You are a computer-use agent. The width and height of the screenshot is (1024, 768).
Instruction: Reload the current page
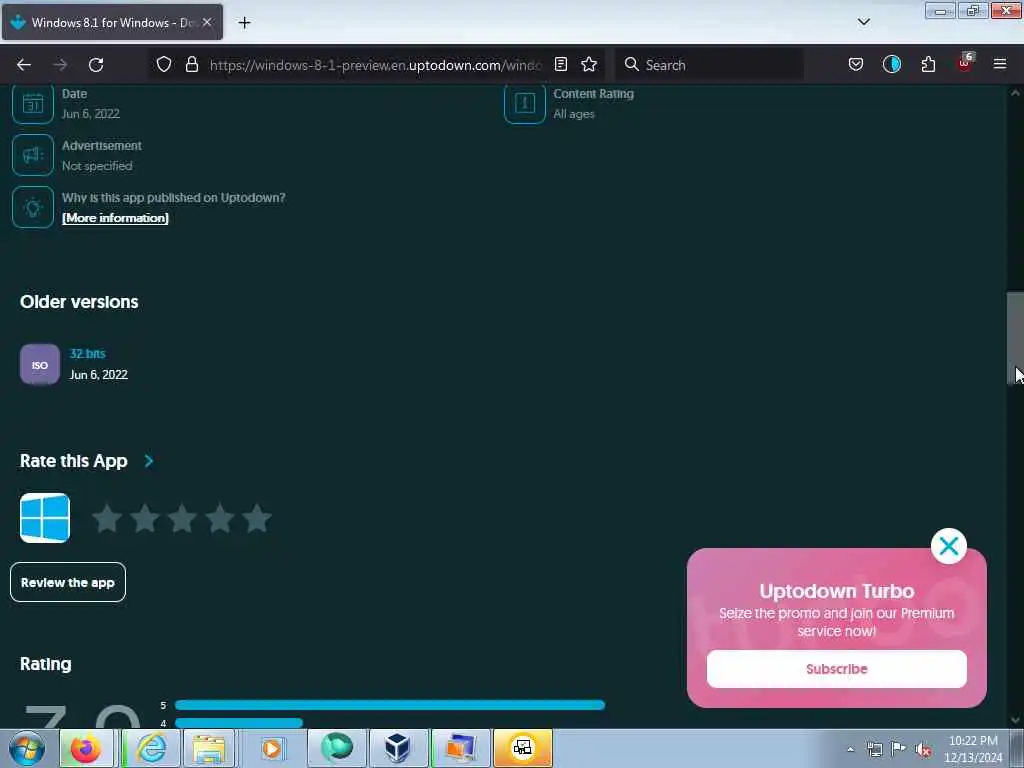(96, 65)
